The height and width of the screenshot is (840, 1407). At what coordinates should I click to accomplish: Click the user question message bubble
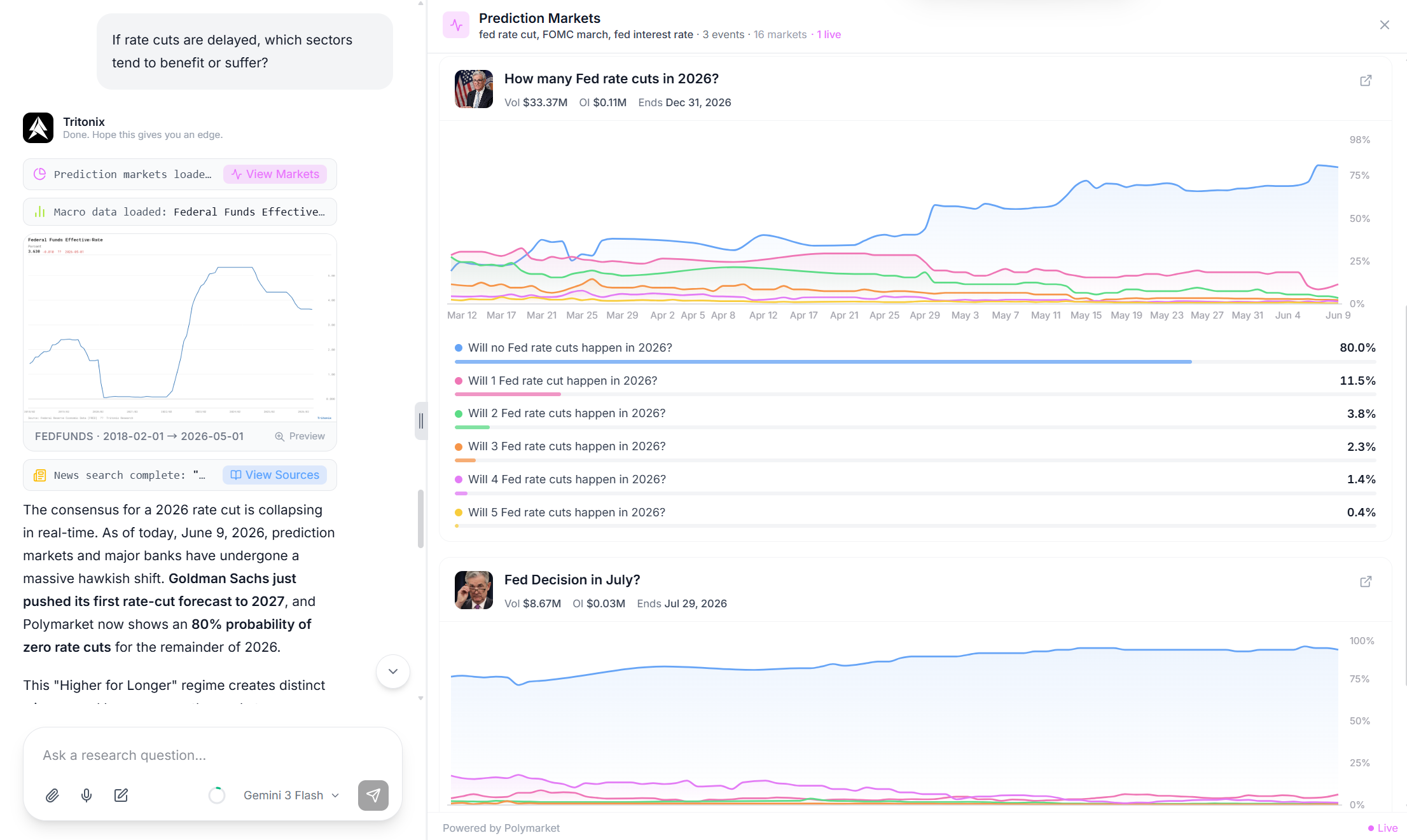click(245, 52)
